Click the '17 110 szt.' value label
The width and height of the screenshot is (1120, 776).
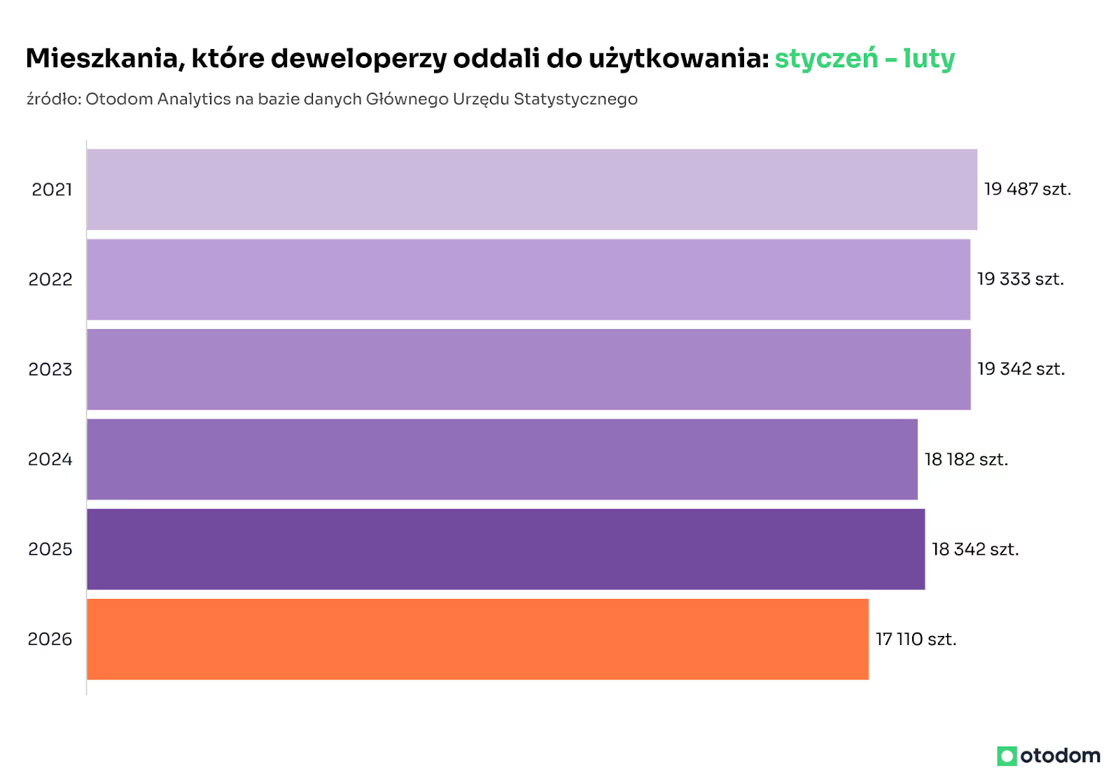tap(916, 639)
